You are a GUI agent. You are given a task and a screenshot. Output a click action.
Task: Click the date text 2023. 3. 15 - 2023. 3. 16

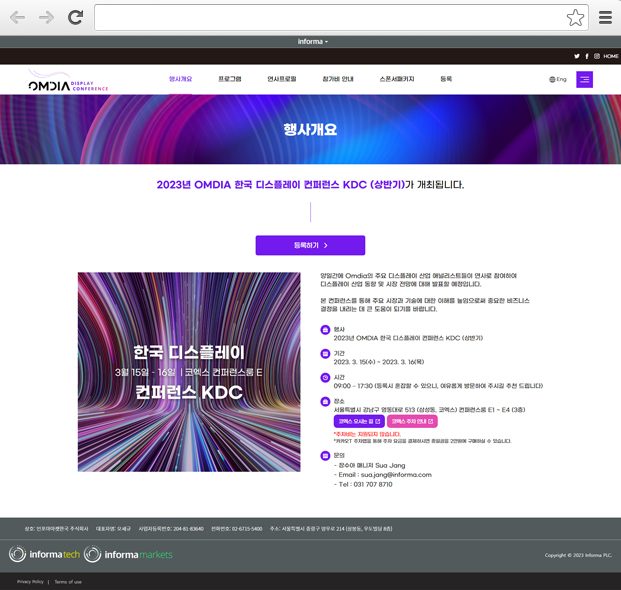pyautogui.click(x=379, y=362)
